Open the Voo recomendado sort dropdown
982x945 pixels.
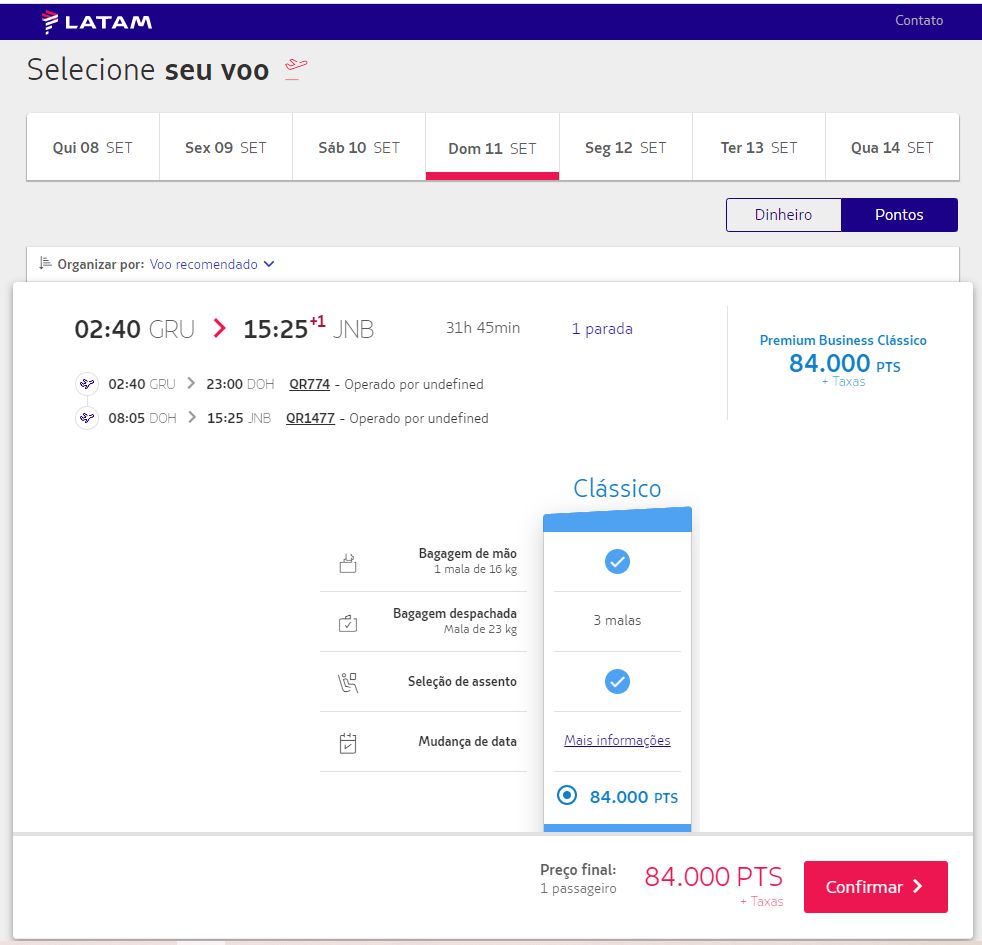(x=212, y=264)
